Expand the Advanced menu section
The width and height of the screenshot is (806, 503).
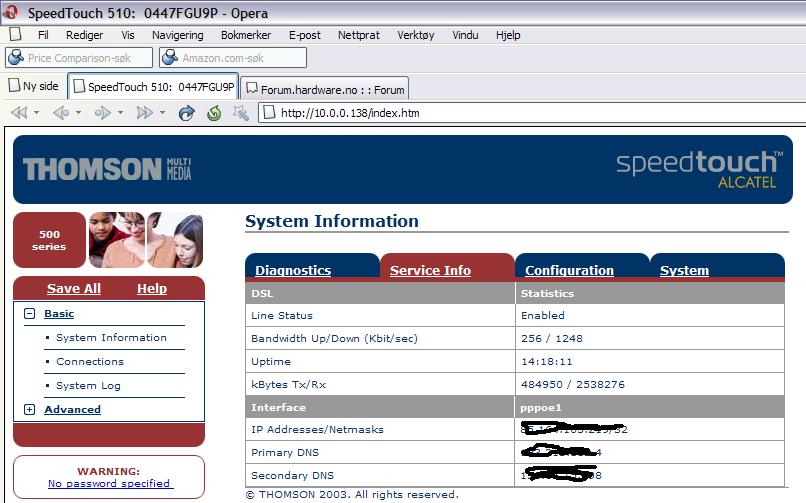pos(29,409)
